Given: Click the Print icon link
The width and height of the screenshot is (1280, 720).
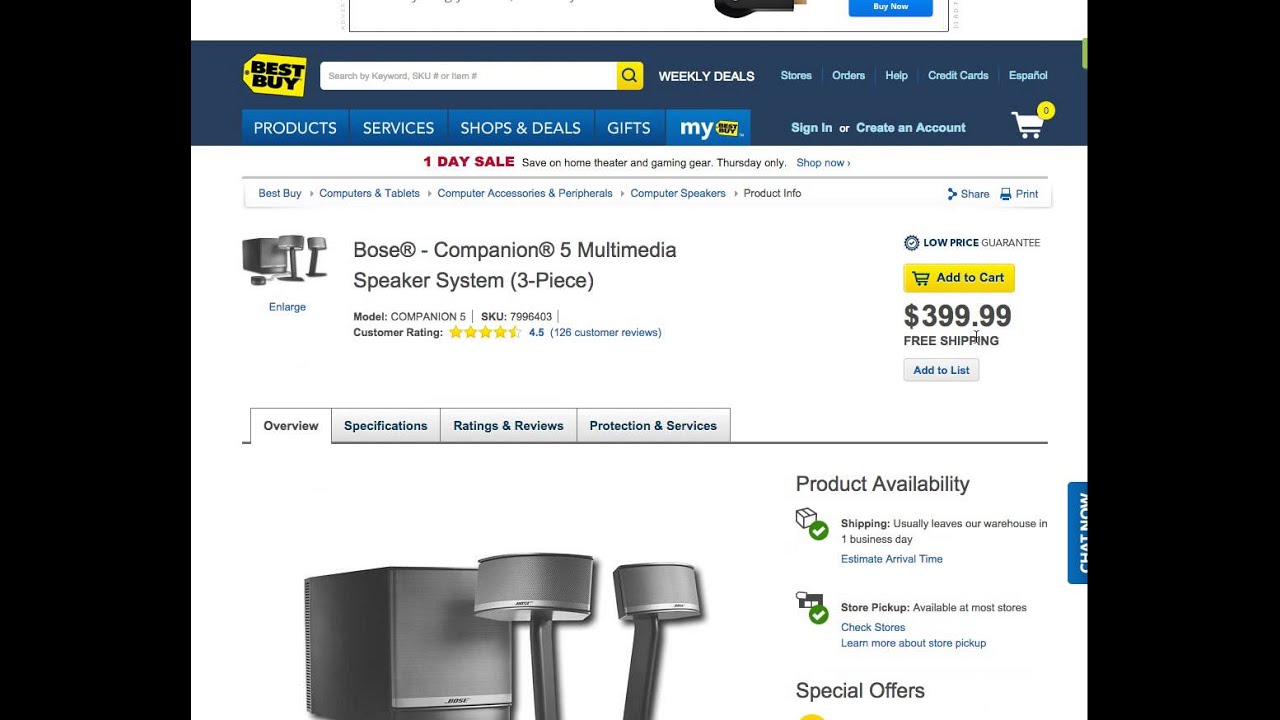Looking at the screenshot, I should click(1019, 194).
